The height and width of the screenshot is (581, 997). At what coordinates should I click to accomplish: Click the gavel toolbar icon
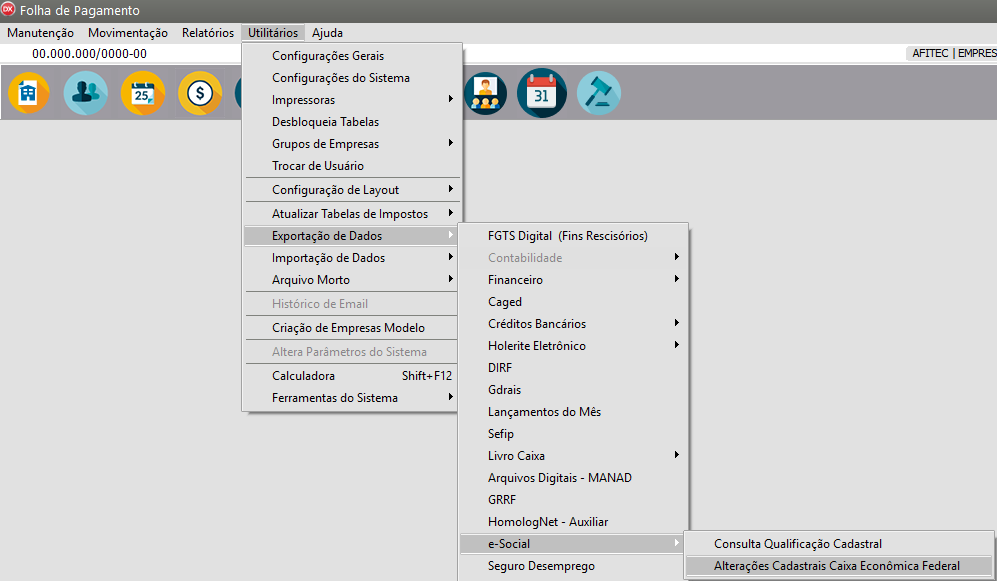[599, 94]
